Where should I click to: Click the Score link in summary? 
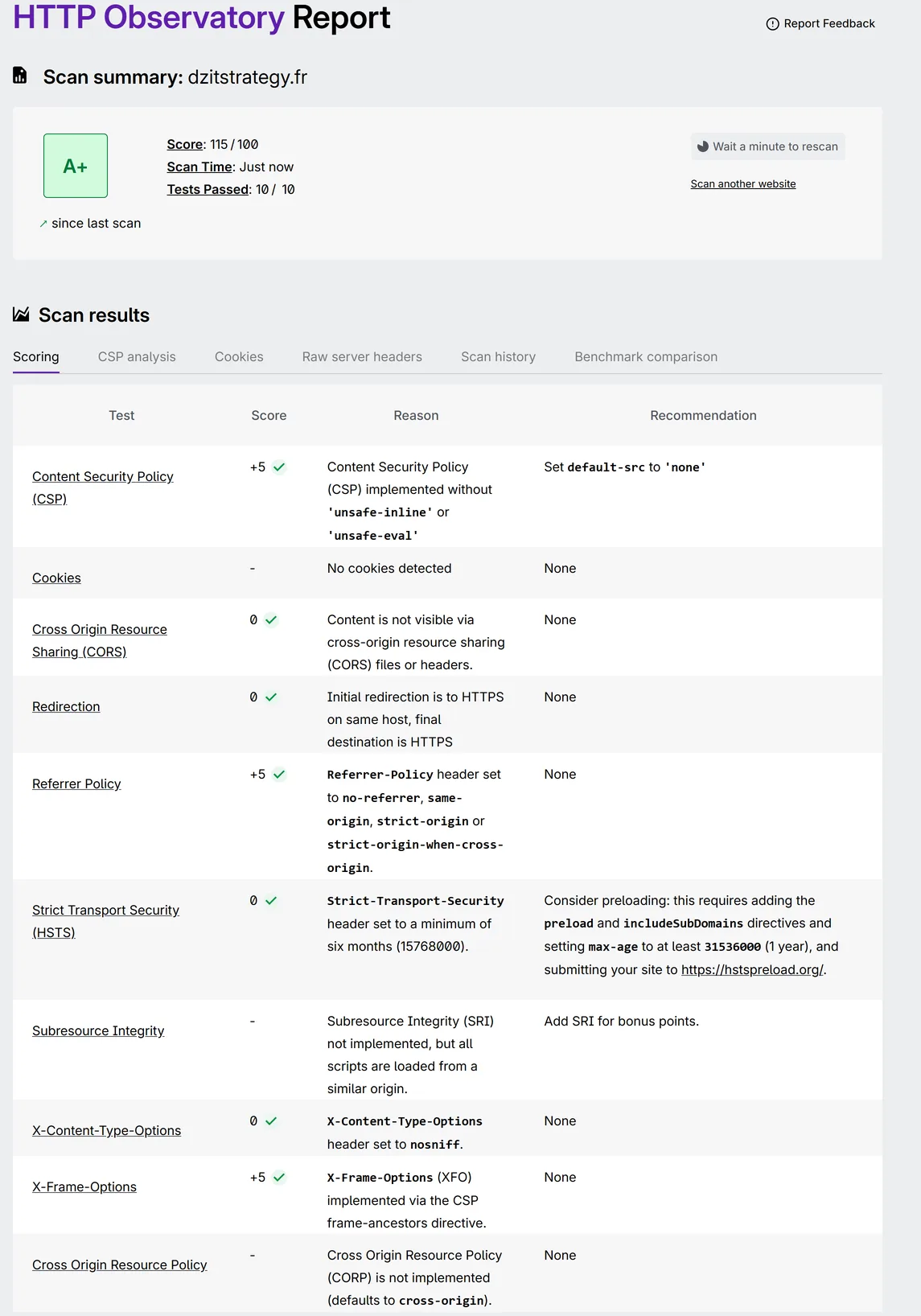click(185, 145)
